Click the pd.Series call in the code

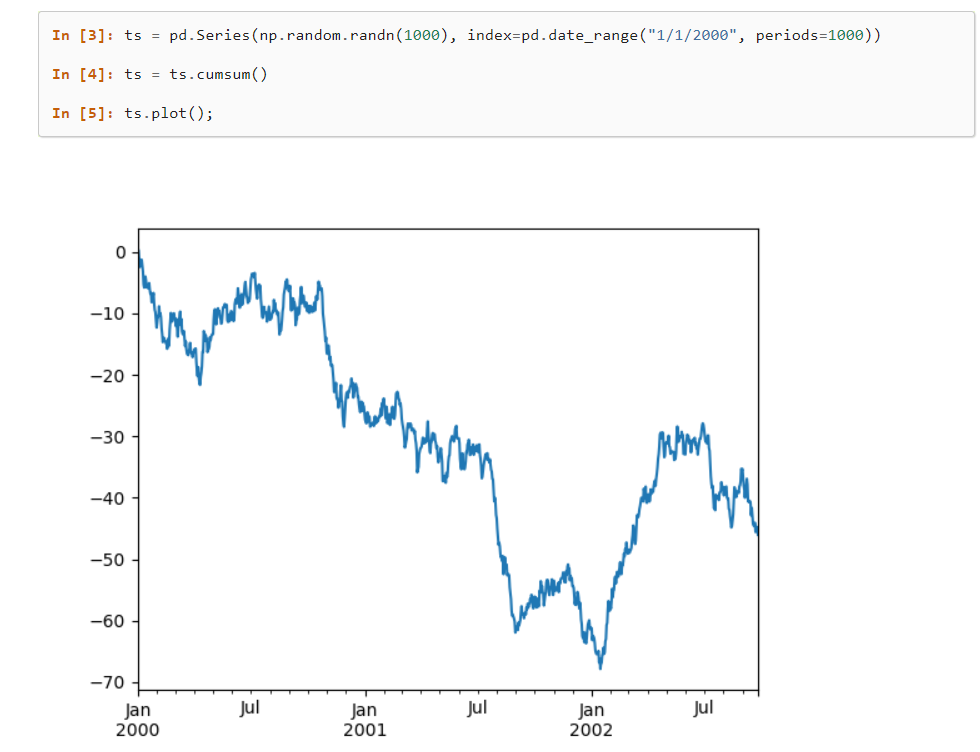coord(214,36)
